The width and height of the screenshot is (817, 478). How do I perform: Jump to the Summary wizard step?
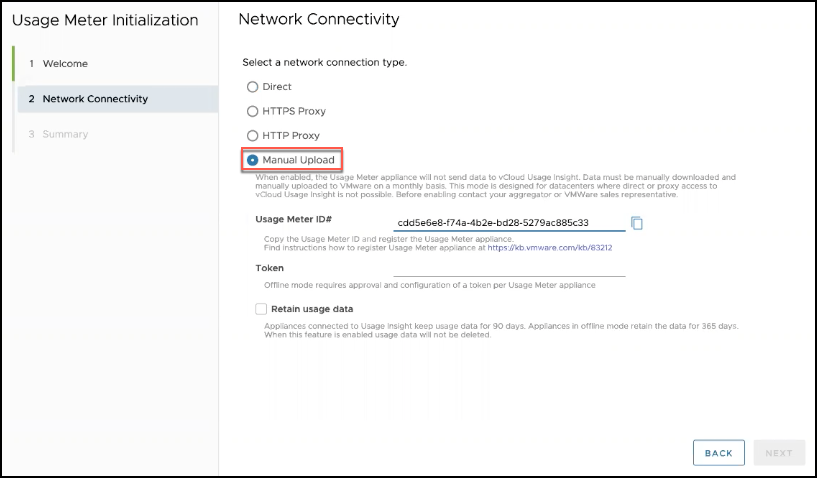65,134
